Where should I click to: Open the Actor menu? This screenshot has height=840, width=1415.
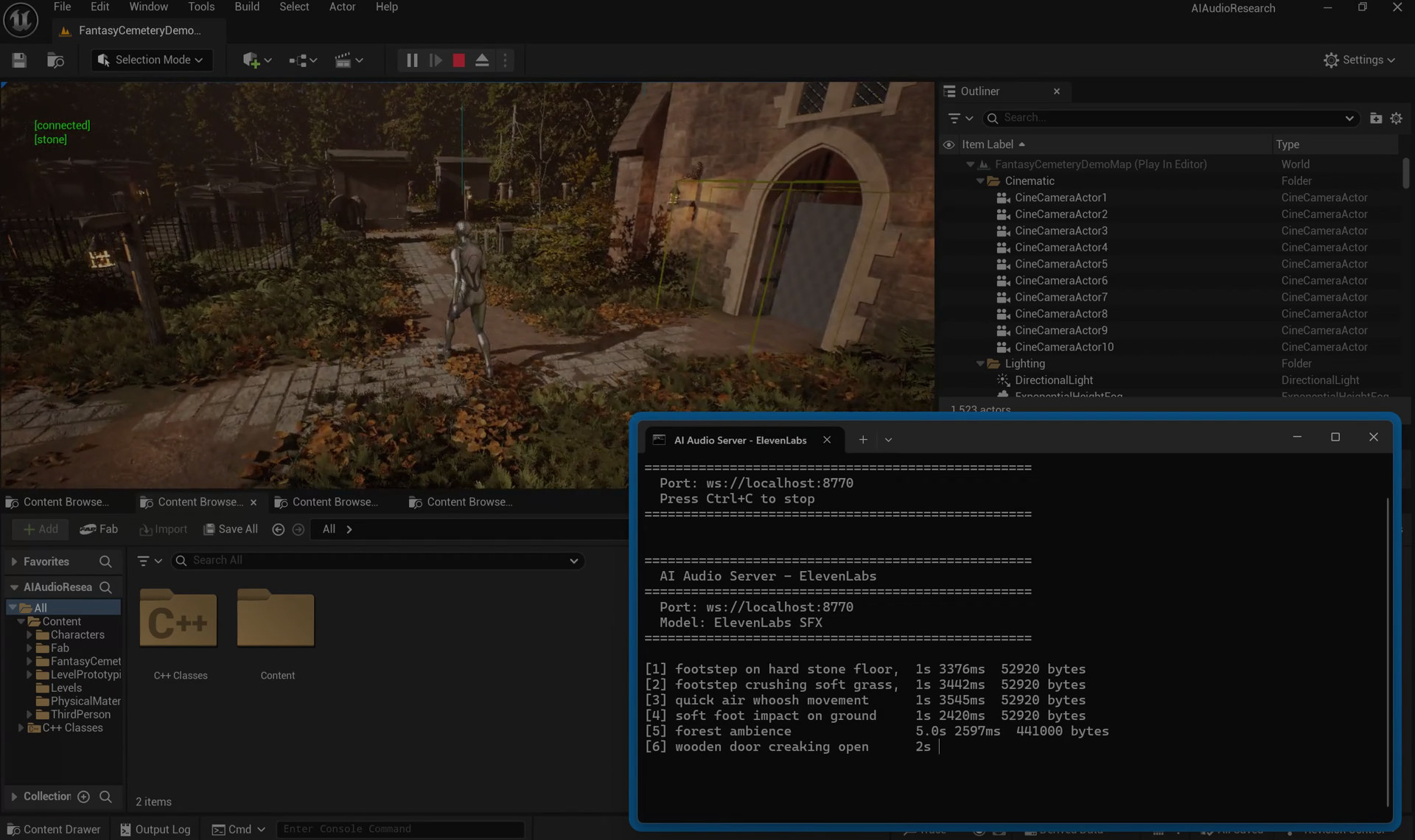pyautogui.click(x=342, y=7)
